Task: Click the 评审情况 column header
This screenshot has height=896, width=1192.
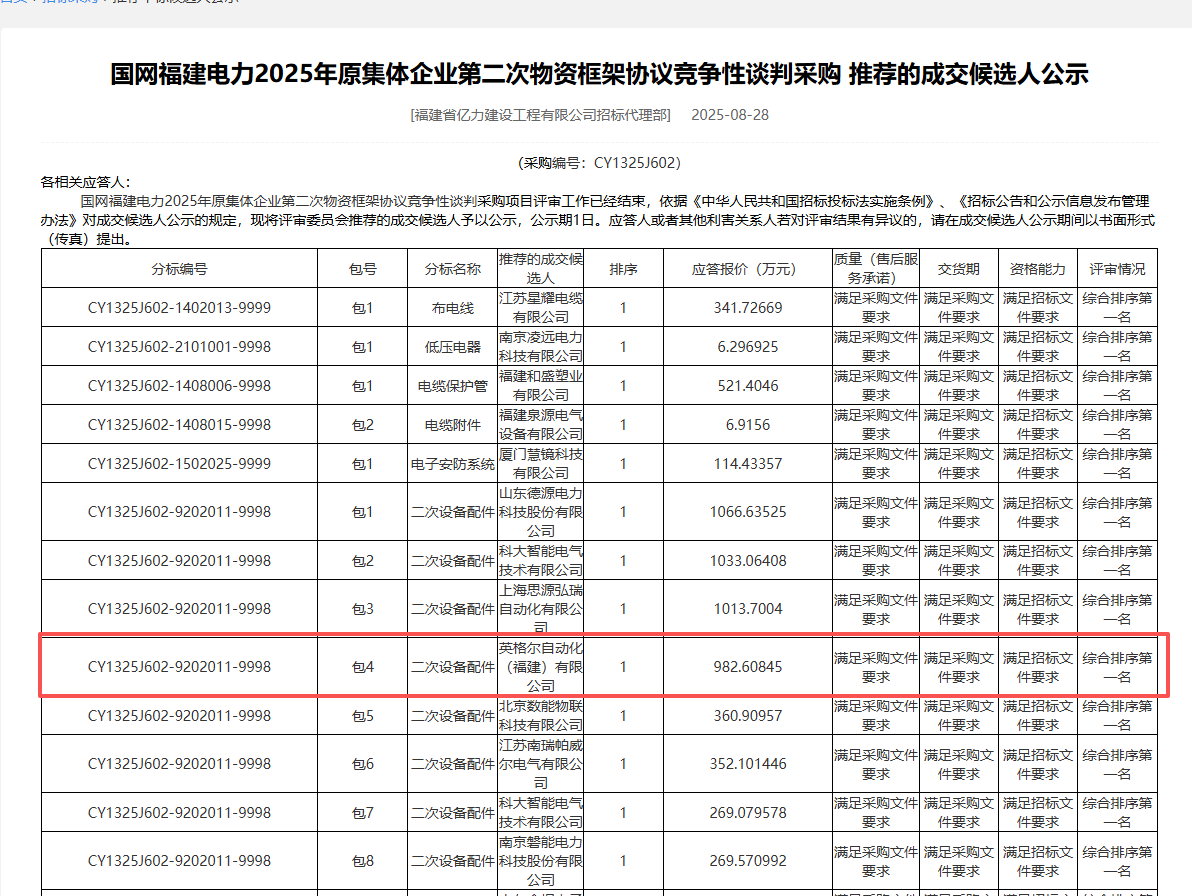Action: [x=1118, y=269]
